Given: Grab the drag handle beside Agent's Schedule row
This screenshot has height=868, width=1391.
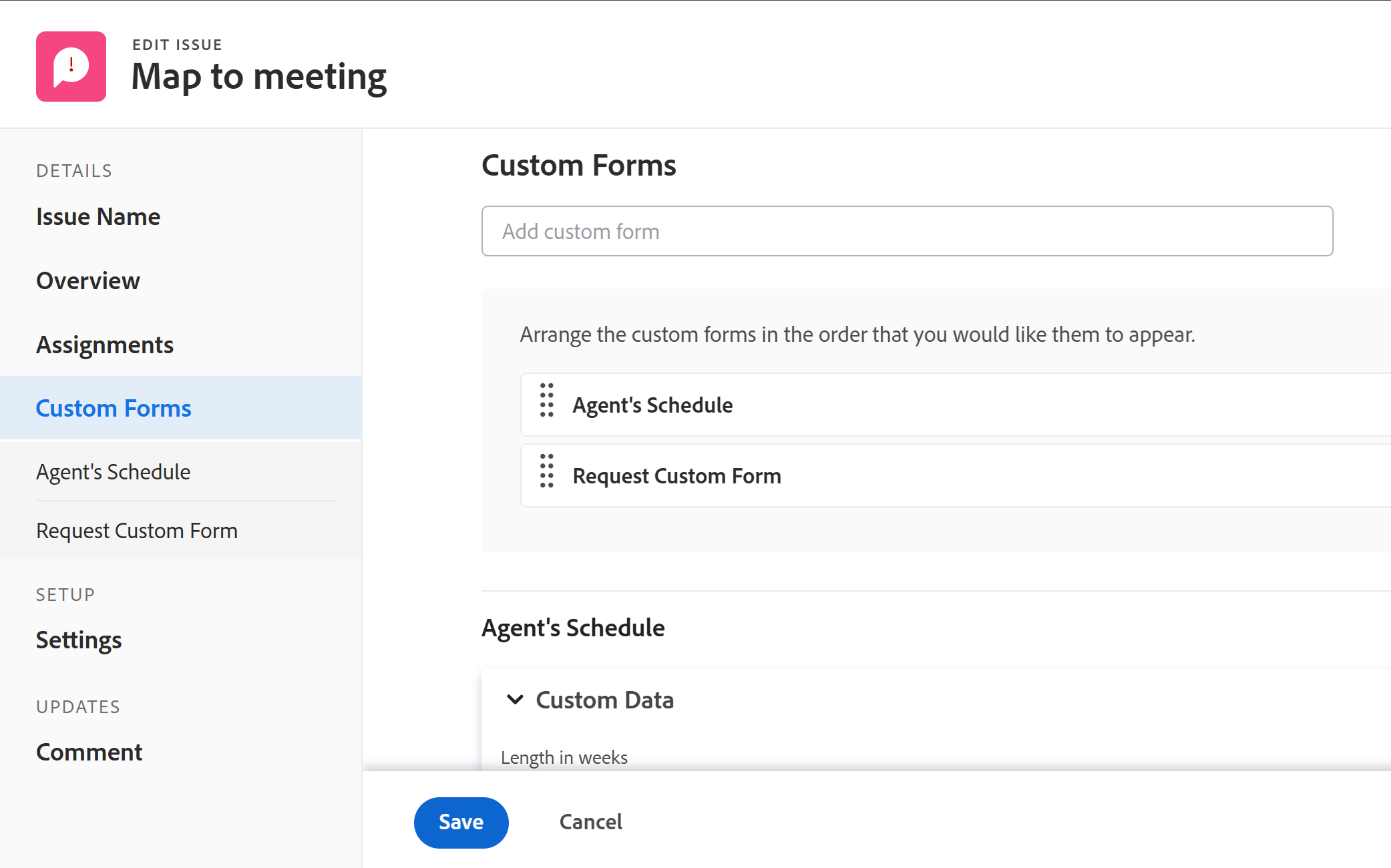Looking at the screenshot, I should click(x=547, y=401).
